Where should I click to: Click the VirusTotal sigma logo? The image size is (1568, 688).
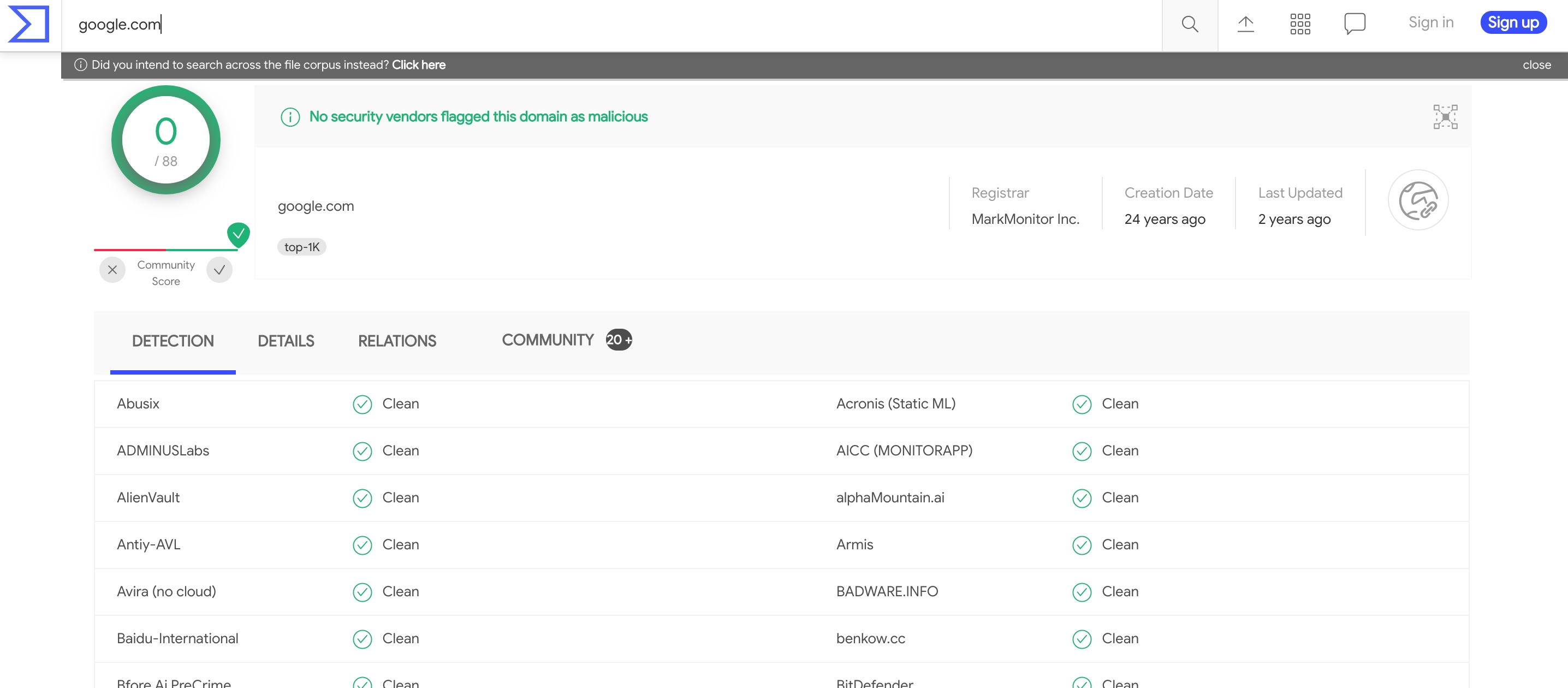28,25
